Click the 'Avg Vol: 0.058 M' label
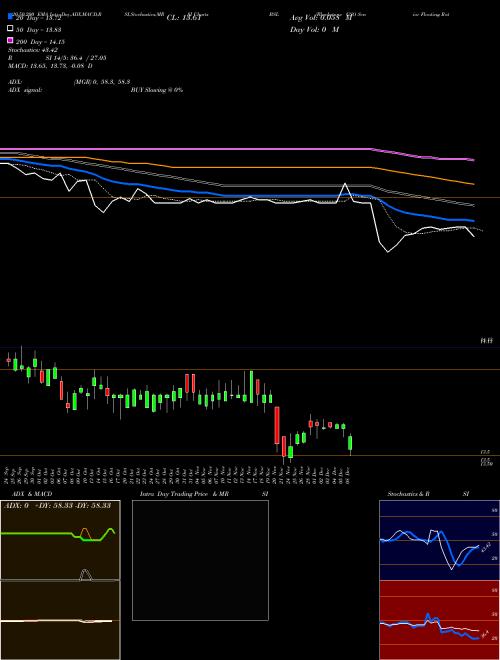The width and height of the screenshot is (500, 660). click(x=321, y=18)
